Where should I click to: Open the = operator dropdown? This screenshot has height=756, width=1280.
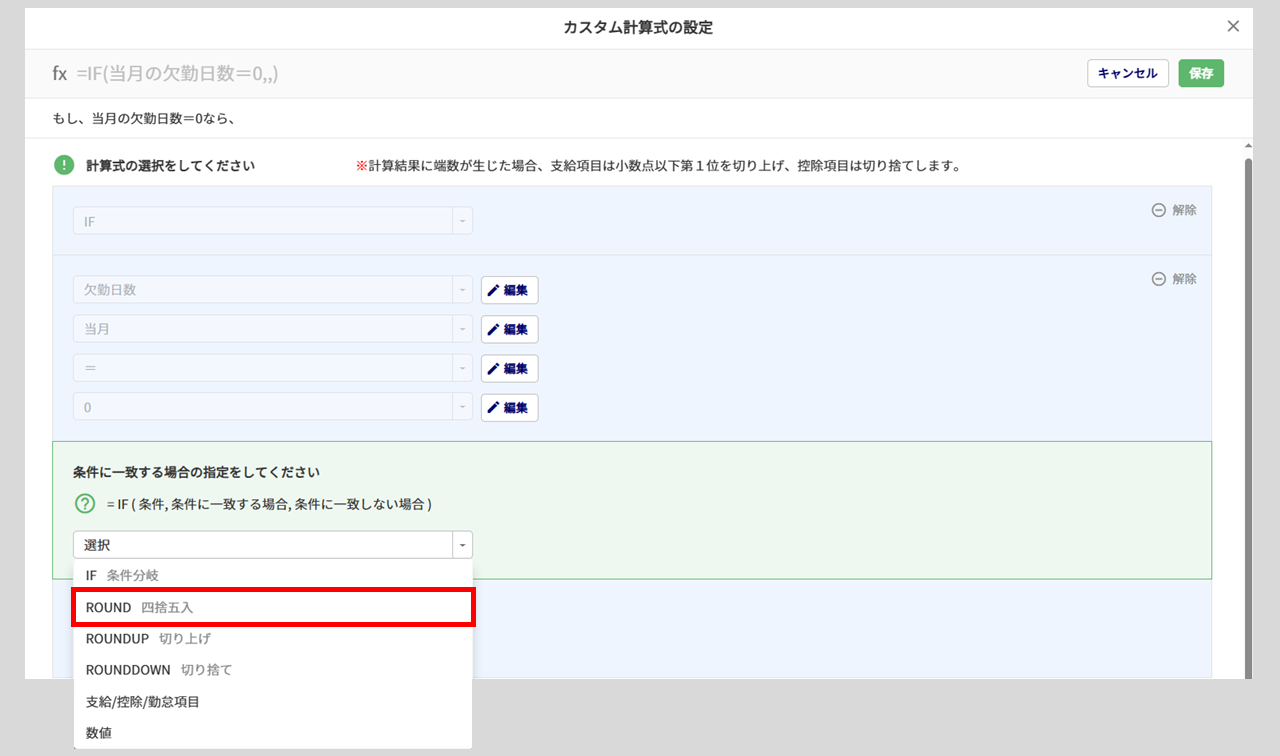pyautogui.click(x=273, y=369)
